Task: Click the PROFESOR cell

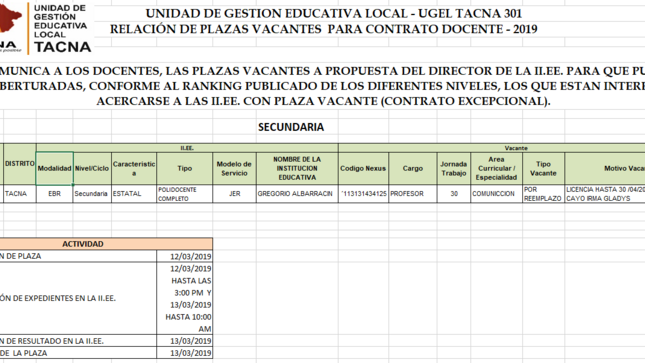Action: pyautogui.click(x=413, y=194)
